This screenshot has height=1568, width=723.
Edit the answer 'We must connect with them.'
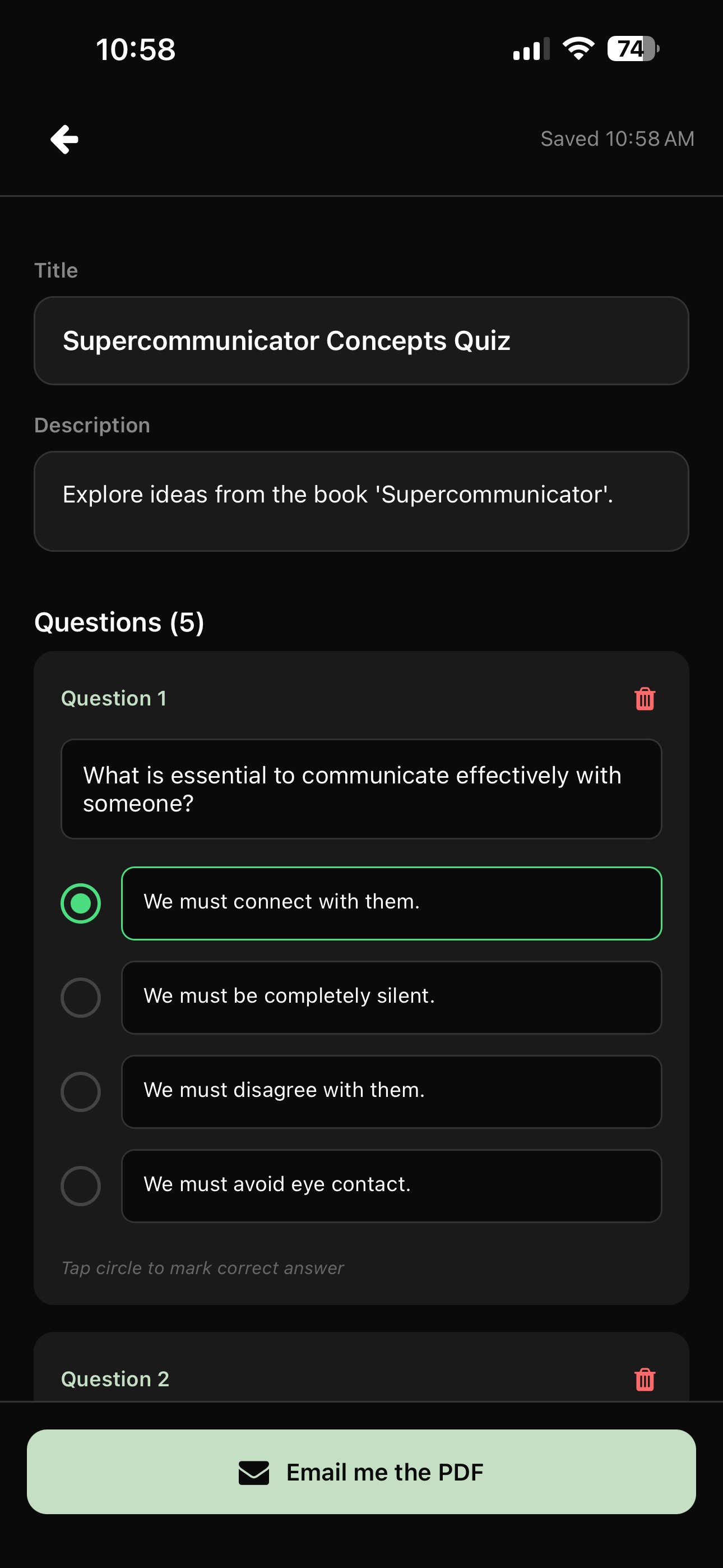(x=392, y=903)
